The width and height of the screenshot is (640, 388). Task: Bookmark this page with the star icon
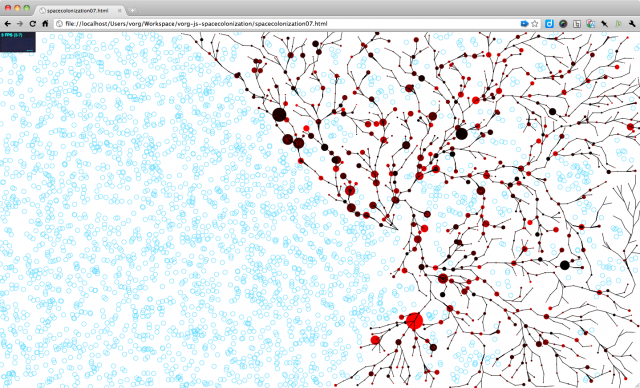click(535, 24)
